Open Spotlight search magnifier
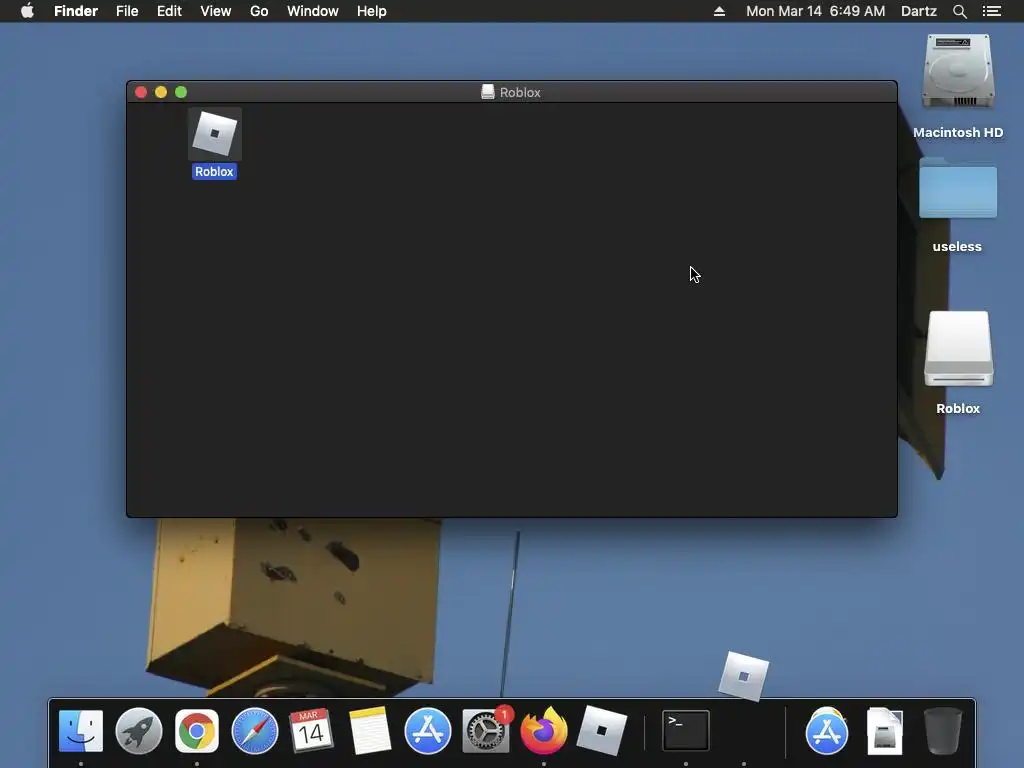Screen dimensions: 1024x768 point(959,11)
